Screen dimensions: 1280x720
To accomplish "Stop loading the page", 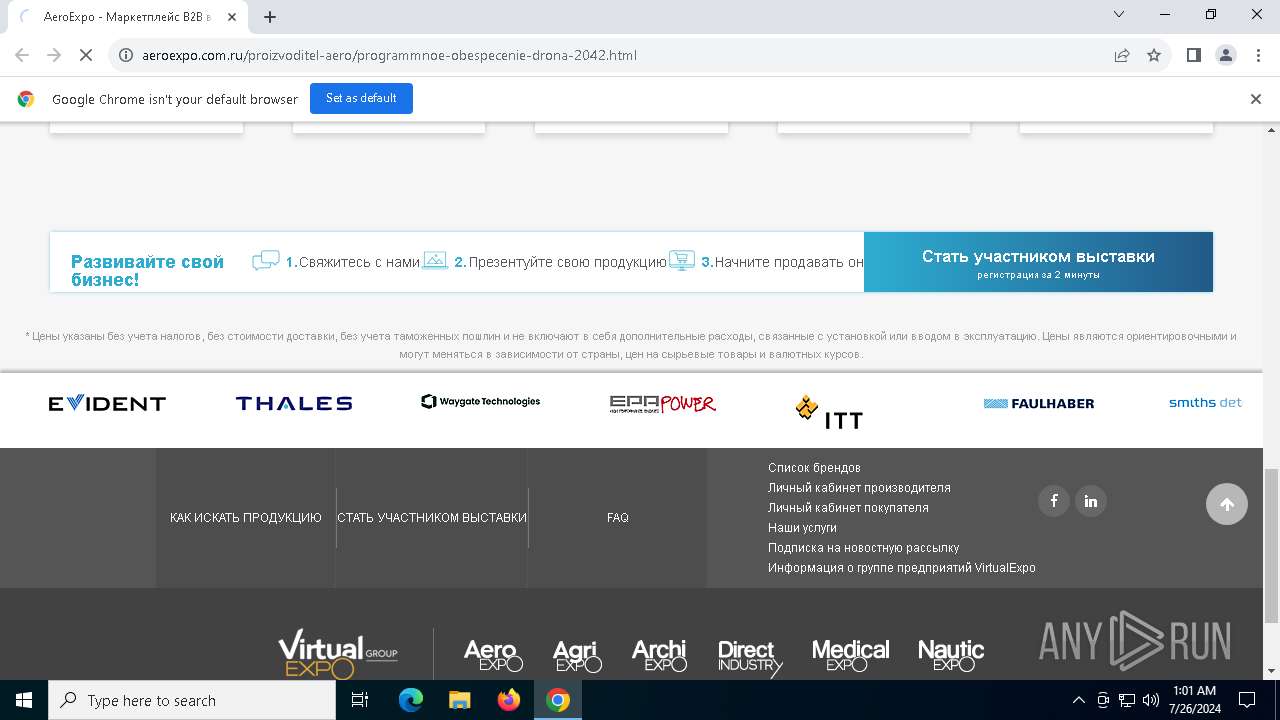I will tap(86, 55).
